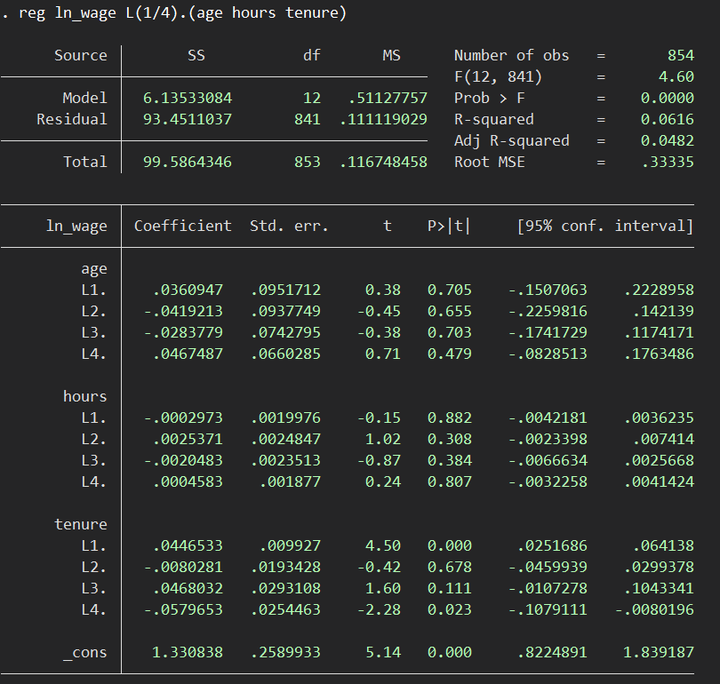Image resolution: width=720 pixels, height=684 pixels.
Task: Click the age variable row label
Action: pyautogui.click(x=94, y=269)
